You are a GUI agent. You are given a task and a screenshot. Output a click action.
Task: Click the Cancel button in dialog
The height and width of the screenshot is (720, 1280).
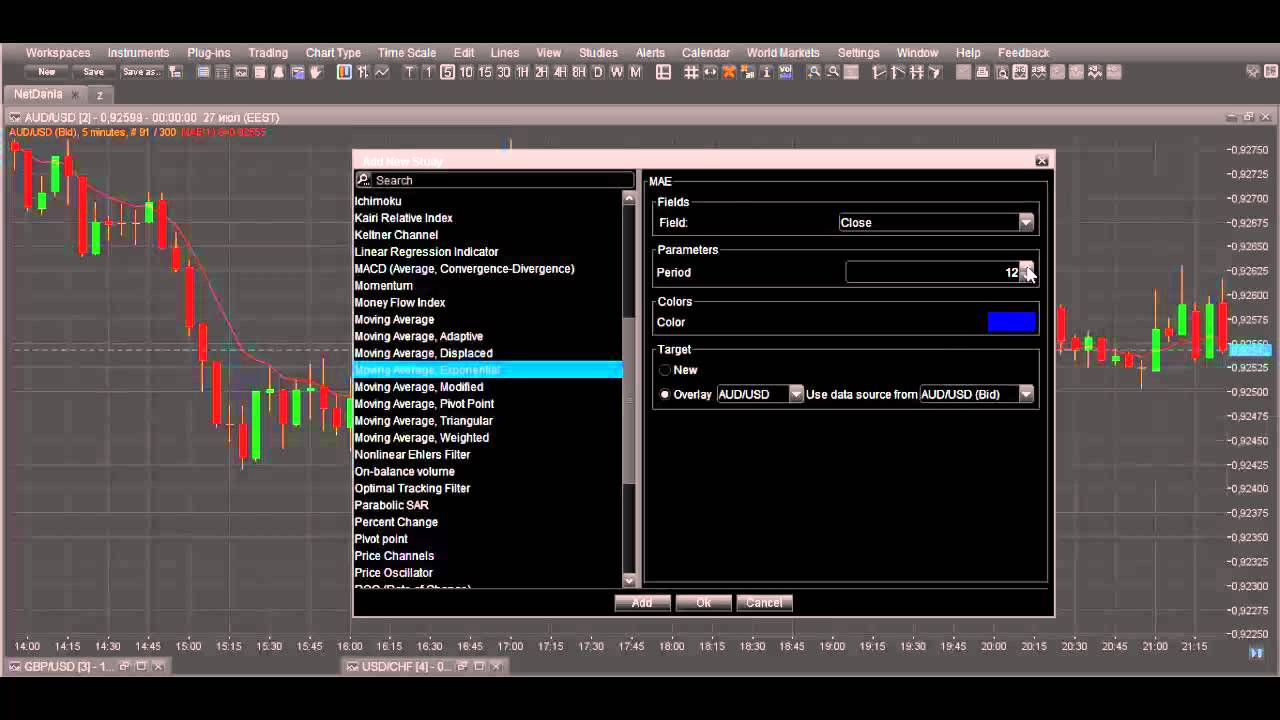point(764,603)
